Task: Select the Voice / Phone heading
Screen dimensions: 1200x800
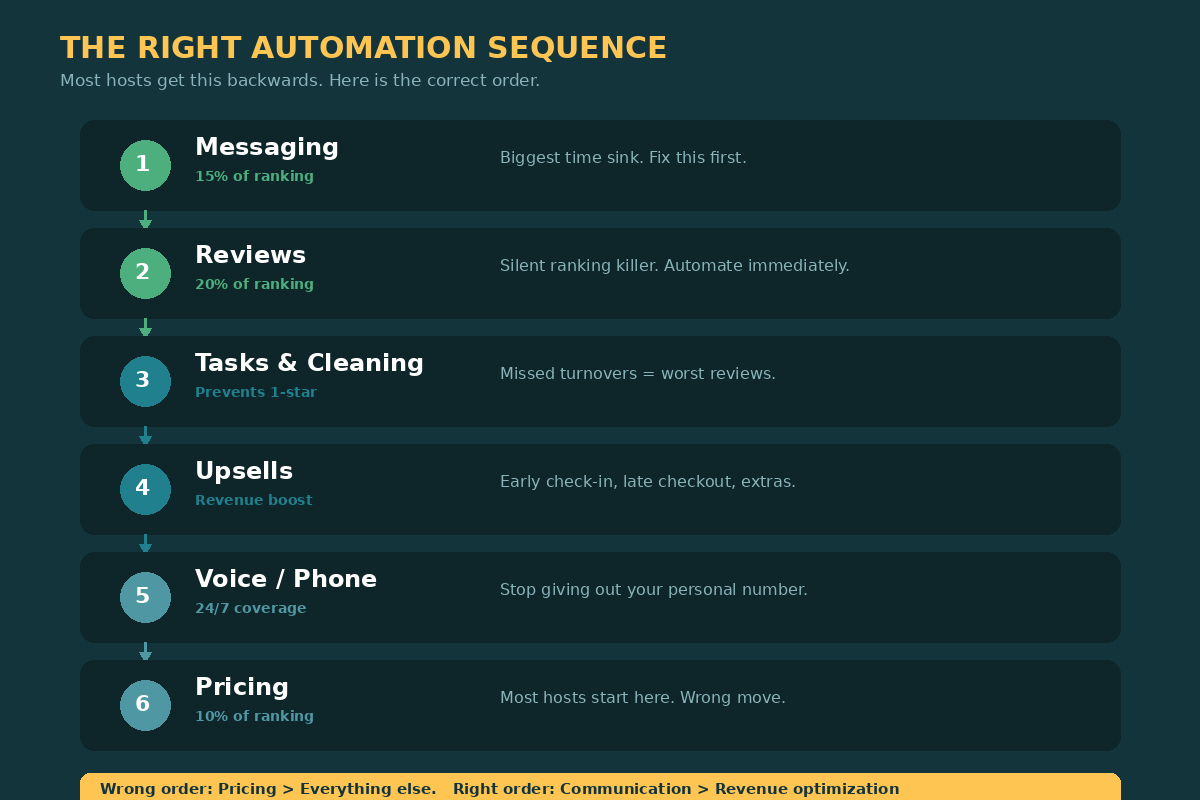Action: pyautogui.click(x=286, y=579)
